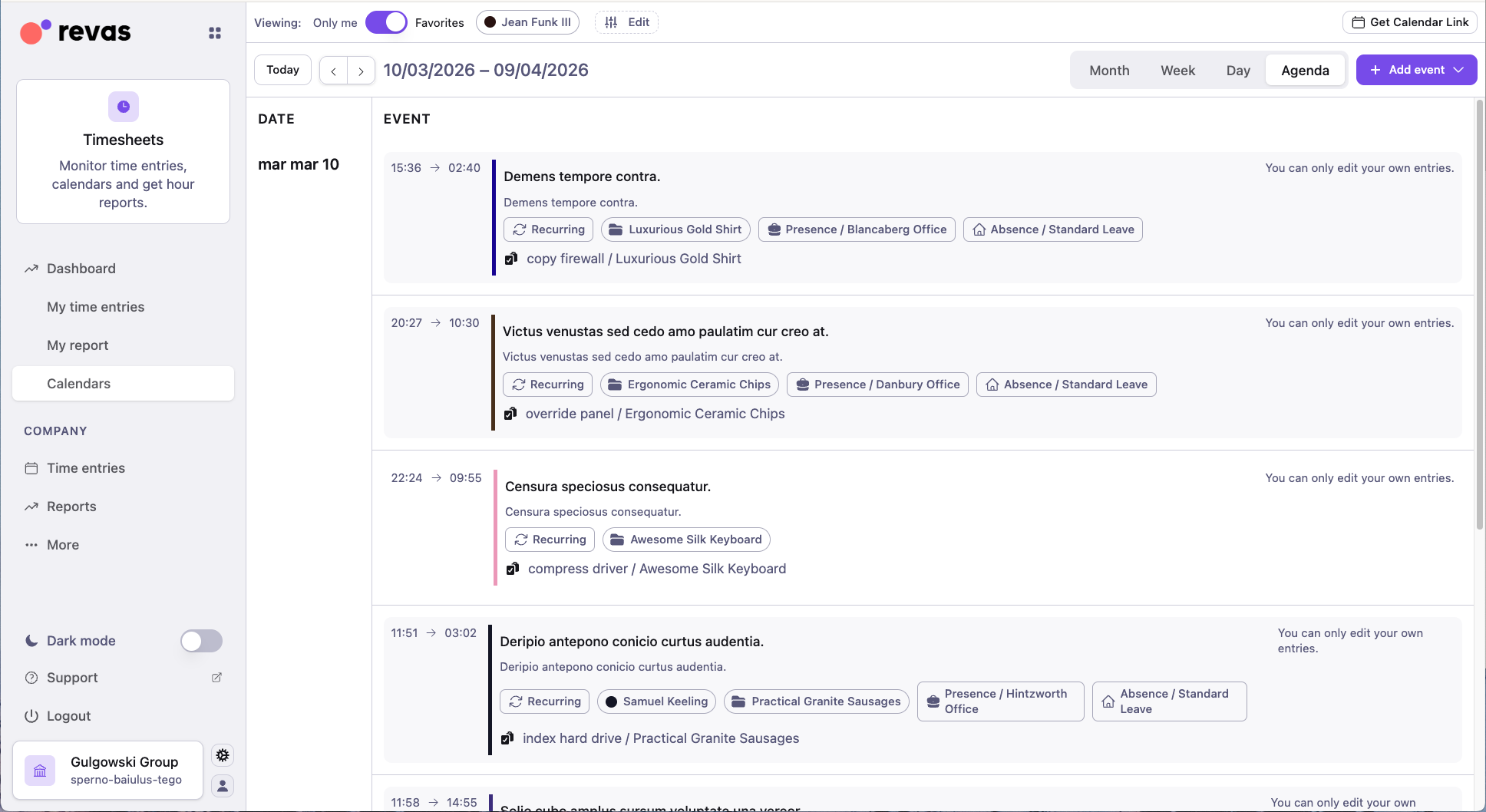This screenshot has height=812, width=1486.
Task: Click the next date range chevron
Action: pyautogui.click(x=361, y=70)
